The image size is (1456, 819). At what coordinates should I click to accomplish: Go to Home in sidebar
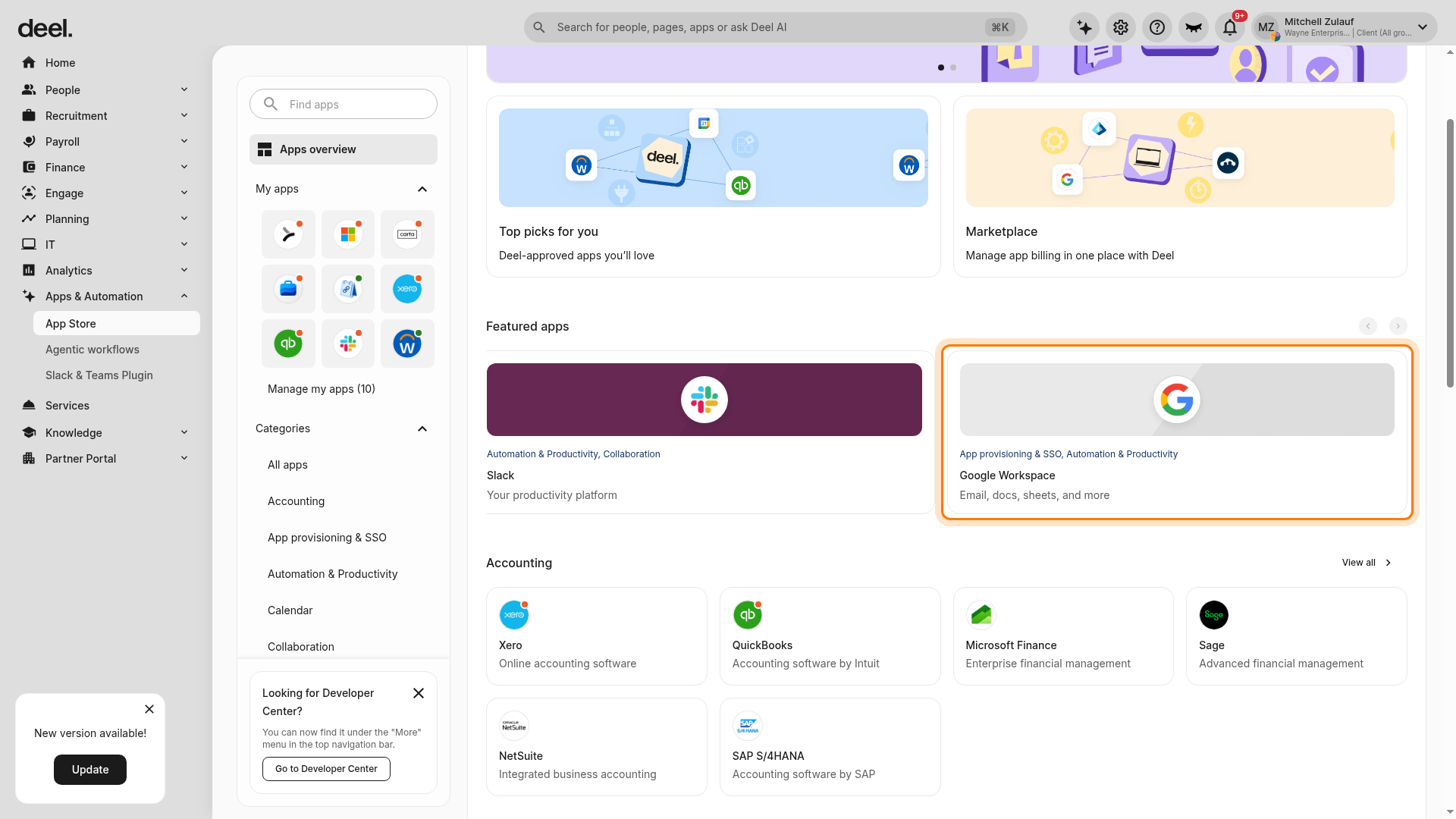click(x=106, y=62)
